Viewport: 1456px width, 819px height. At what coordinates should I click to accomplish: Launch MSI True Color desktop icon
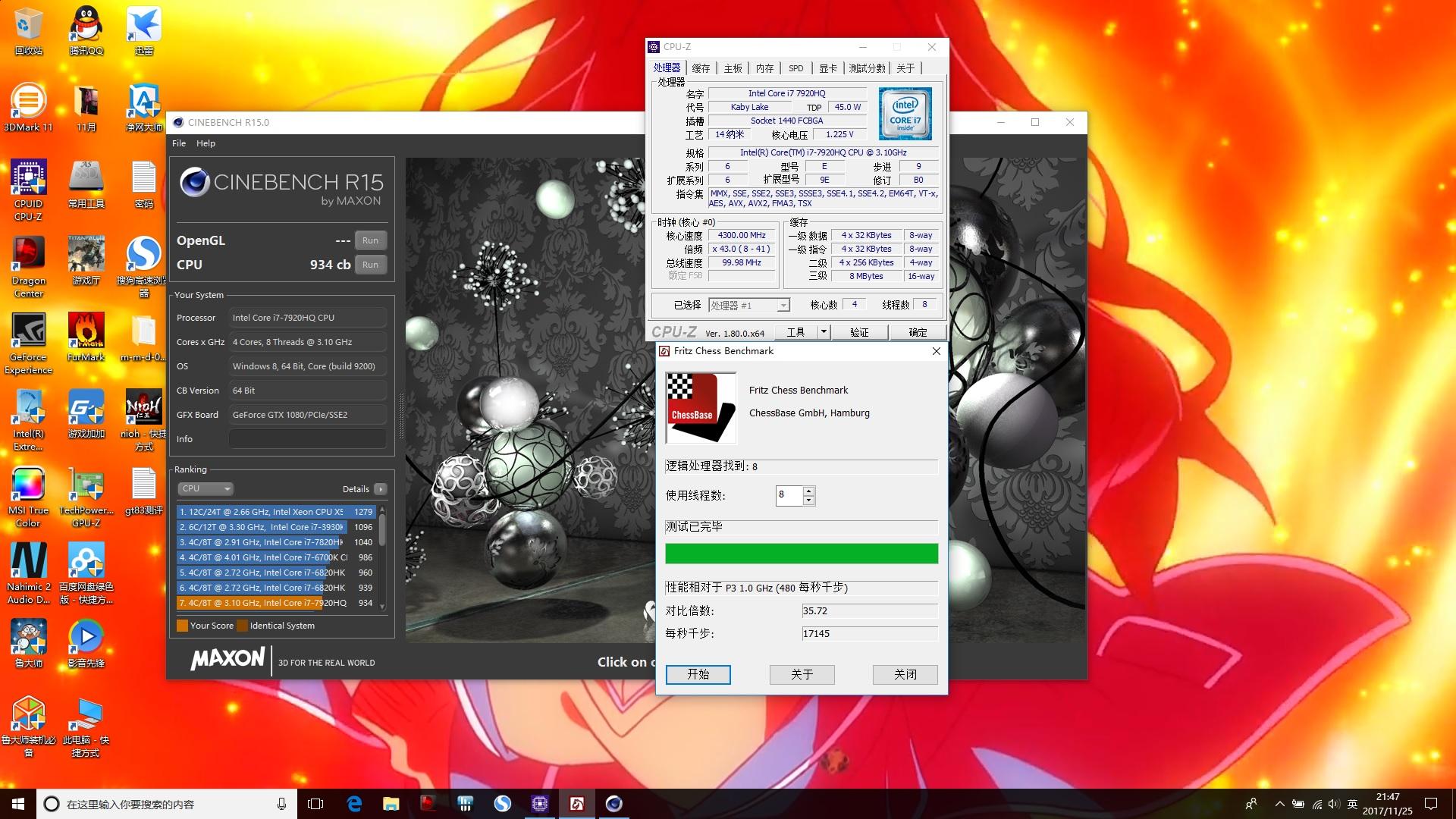(28, 497)
